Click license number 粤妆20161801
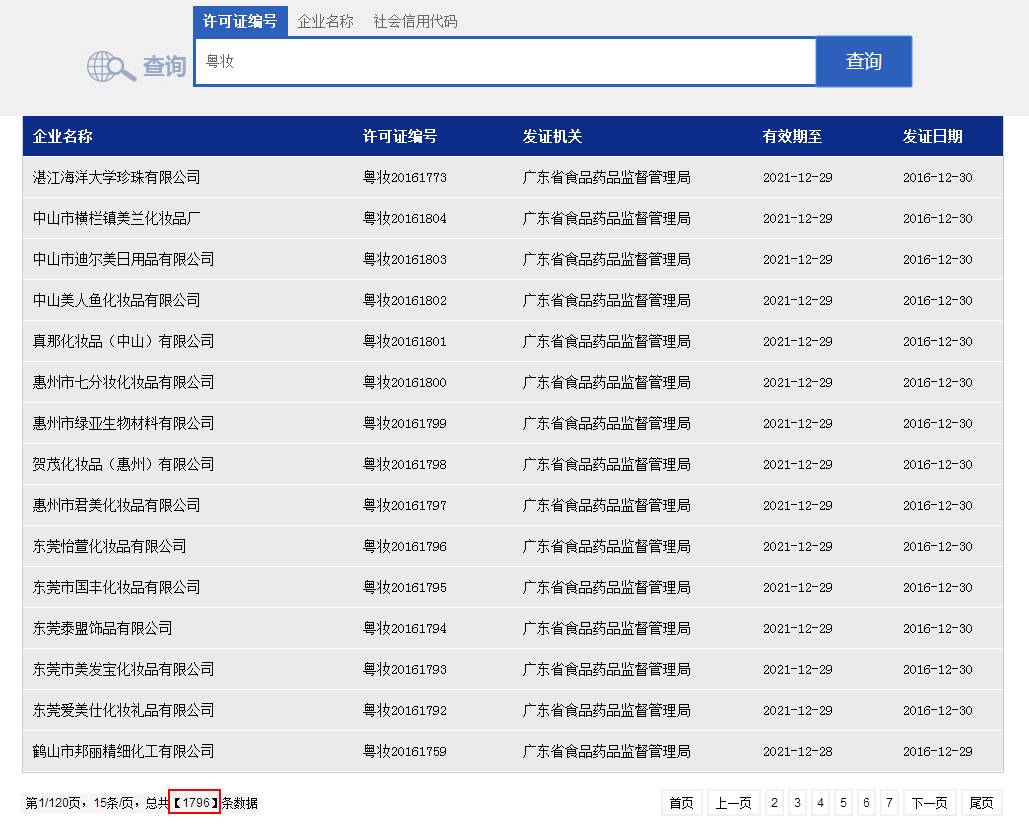Screen dimensions: 1029x830 pyautogui.click(x=405, y=341)
